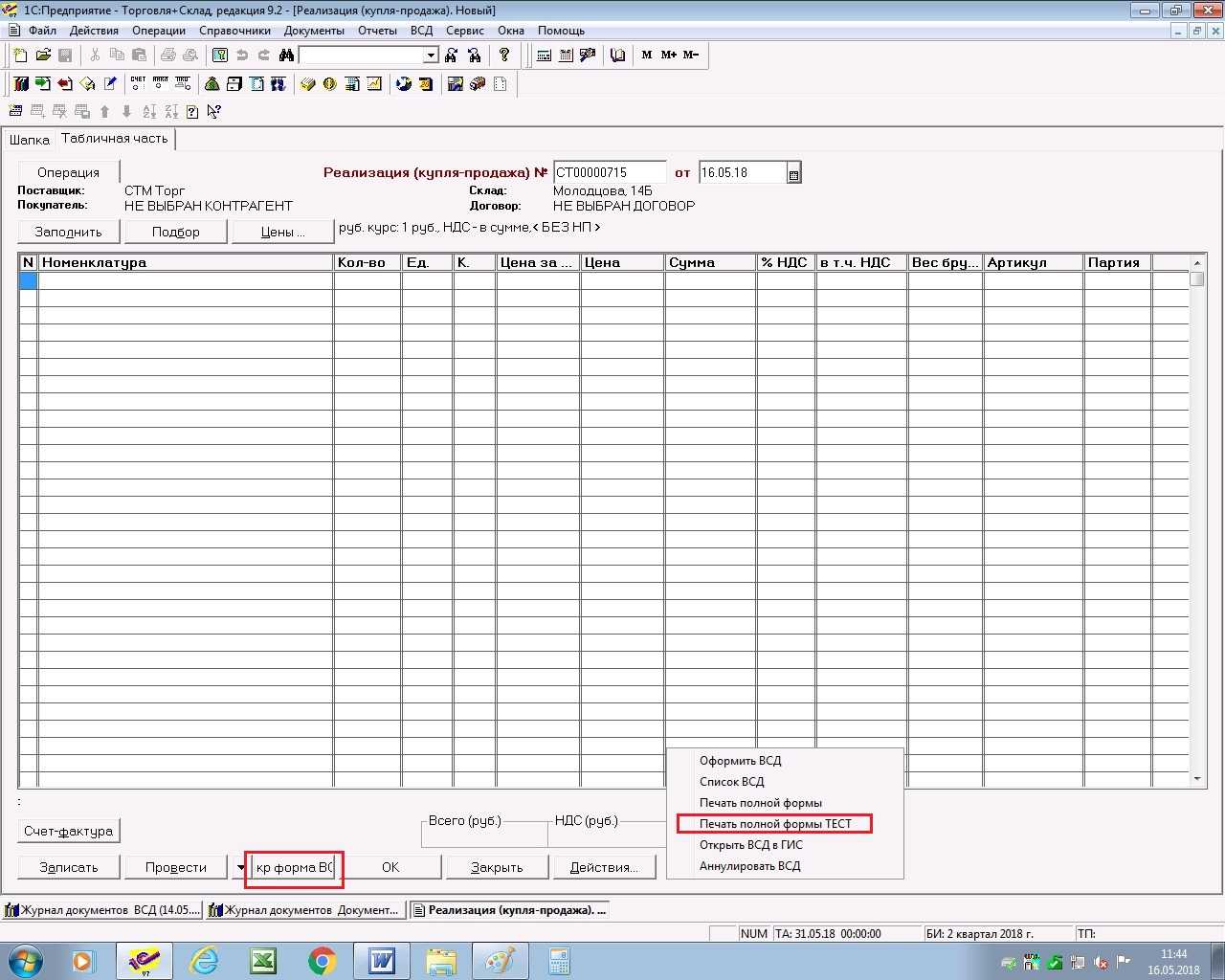1225x980 pixels.
Task: Click the binoculars Find icon before search box
Action: click(x=286, y=56)
